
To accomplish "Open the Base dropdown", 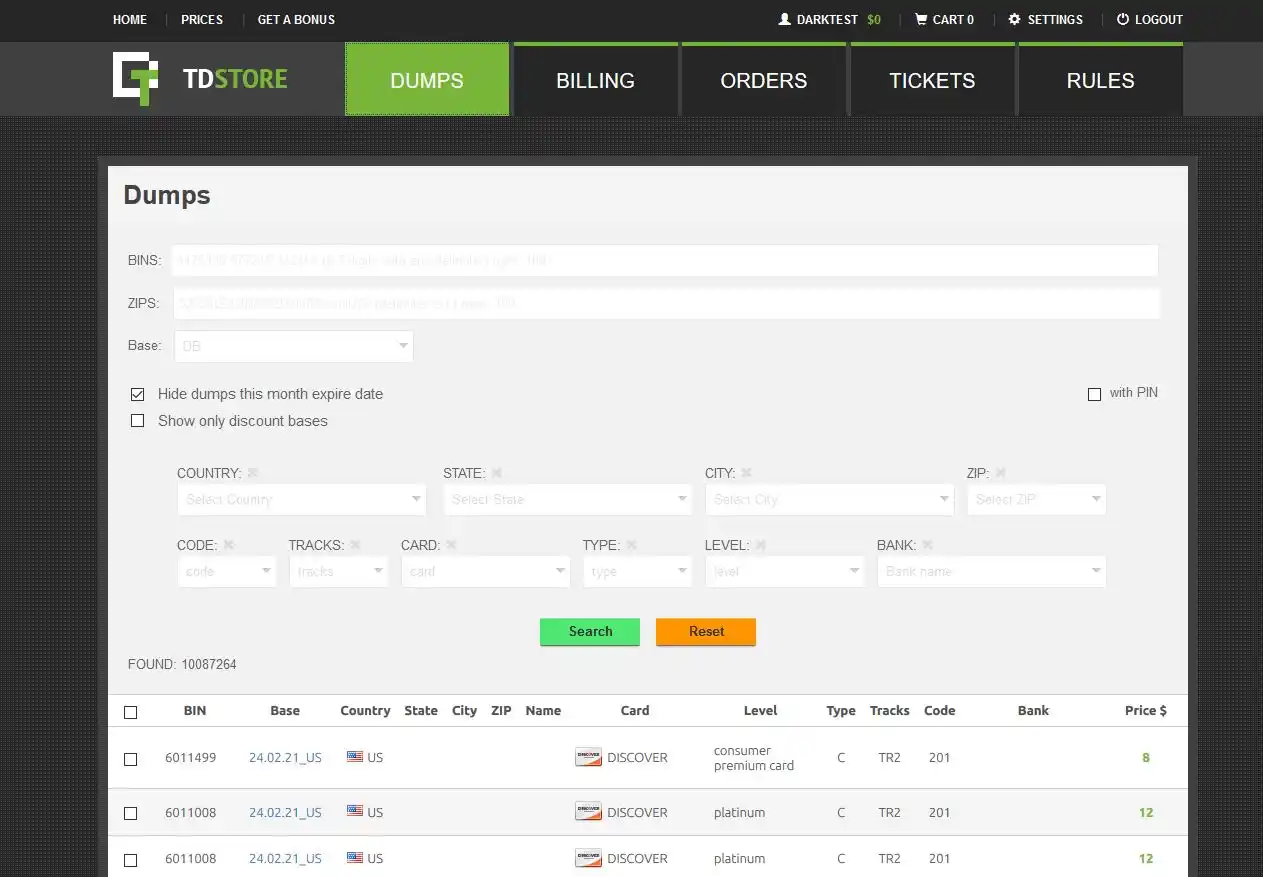I will [x=294, y=346].
